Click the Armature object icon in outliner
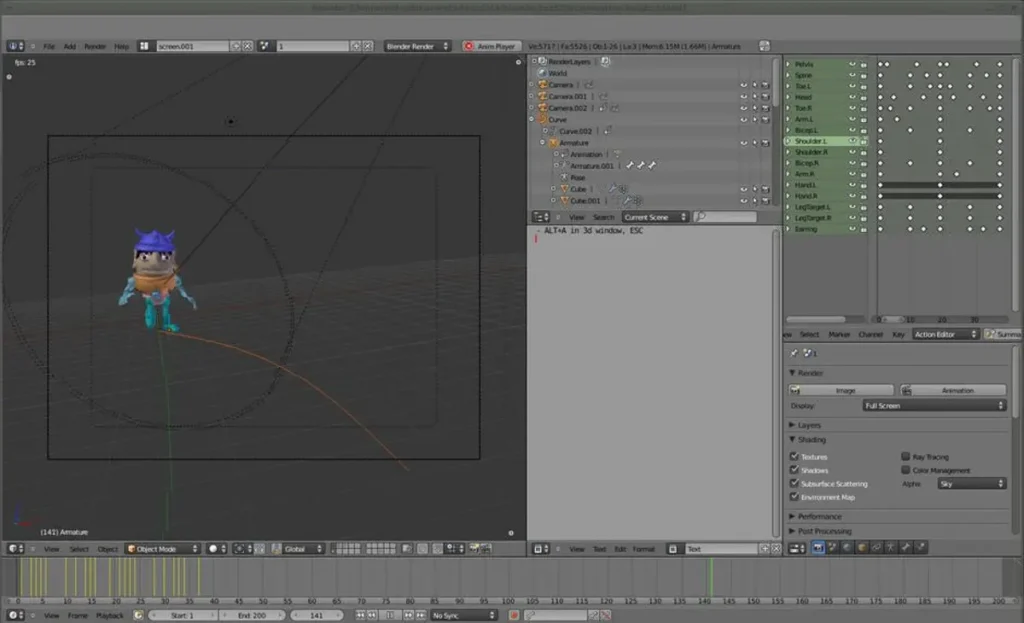The image size is (1024, 623). (554, 143)
